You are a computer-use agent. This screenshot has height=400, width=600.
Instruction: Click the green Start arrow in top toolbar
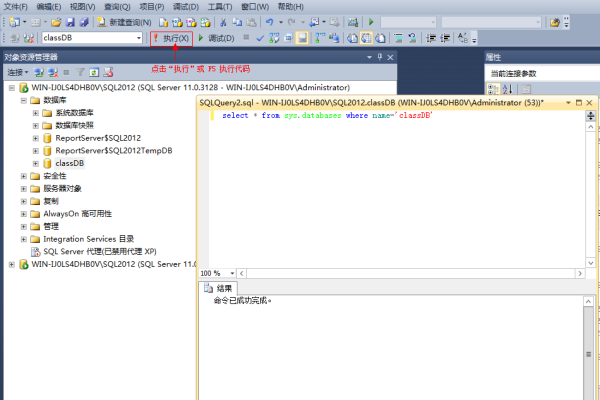371,22
